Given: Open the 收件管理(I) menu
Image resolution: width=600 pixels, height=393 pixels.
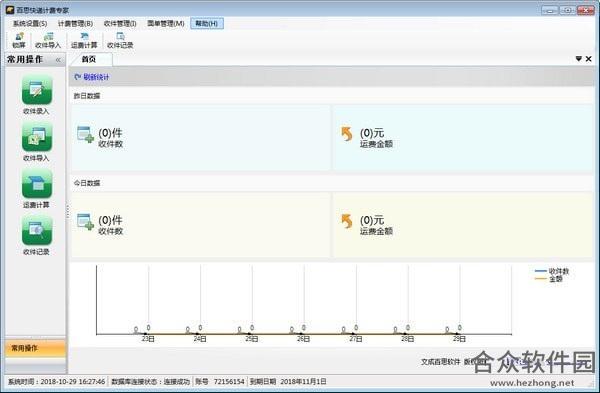Looking at the screenshot, I should [120, 23].
